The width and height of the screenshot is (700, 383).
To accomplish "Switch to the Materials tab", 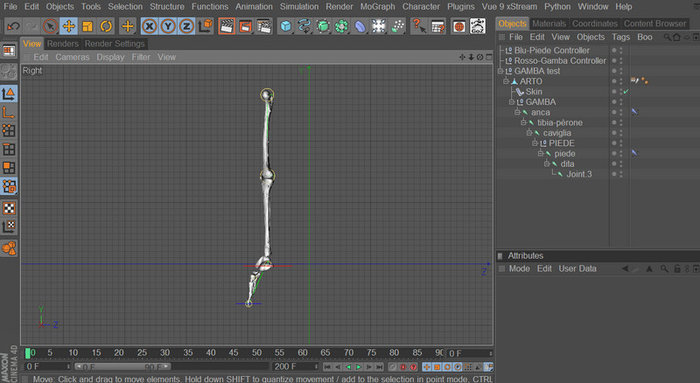I will pos(549,24).
